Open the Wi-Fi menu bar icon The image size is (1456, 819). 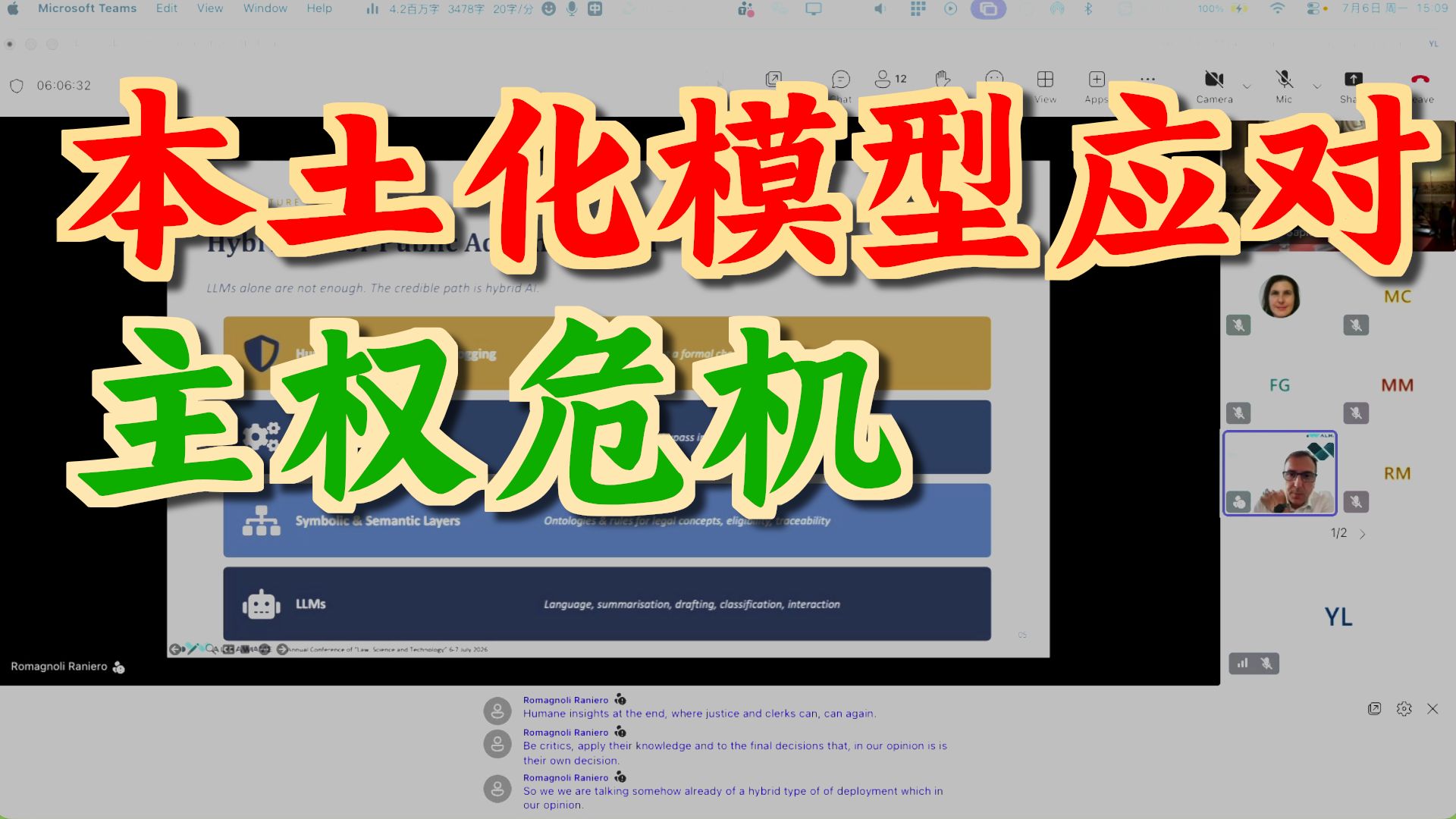pos(1278,9)
